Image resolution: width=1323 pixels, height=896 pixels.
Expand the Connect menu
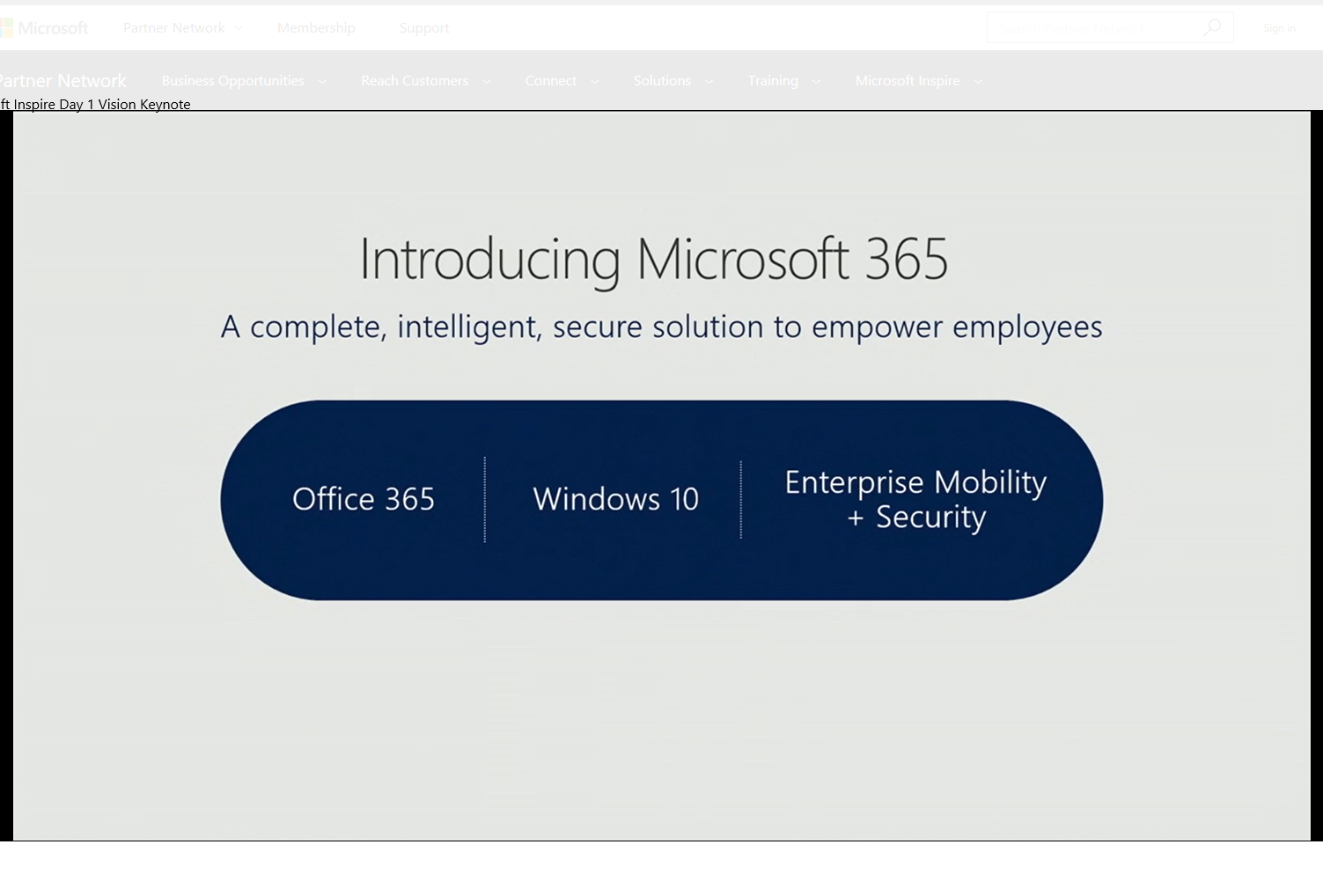point(562,81)
